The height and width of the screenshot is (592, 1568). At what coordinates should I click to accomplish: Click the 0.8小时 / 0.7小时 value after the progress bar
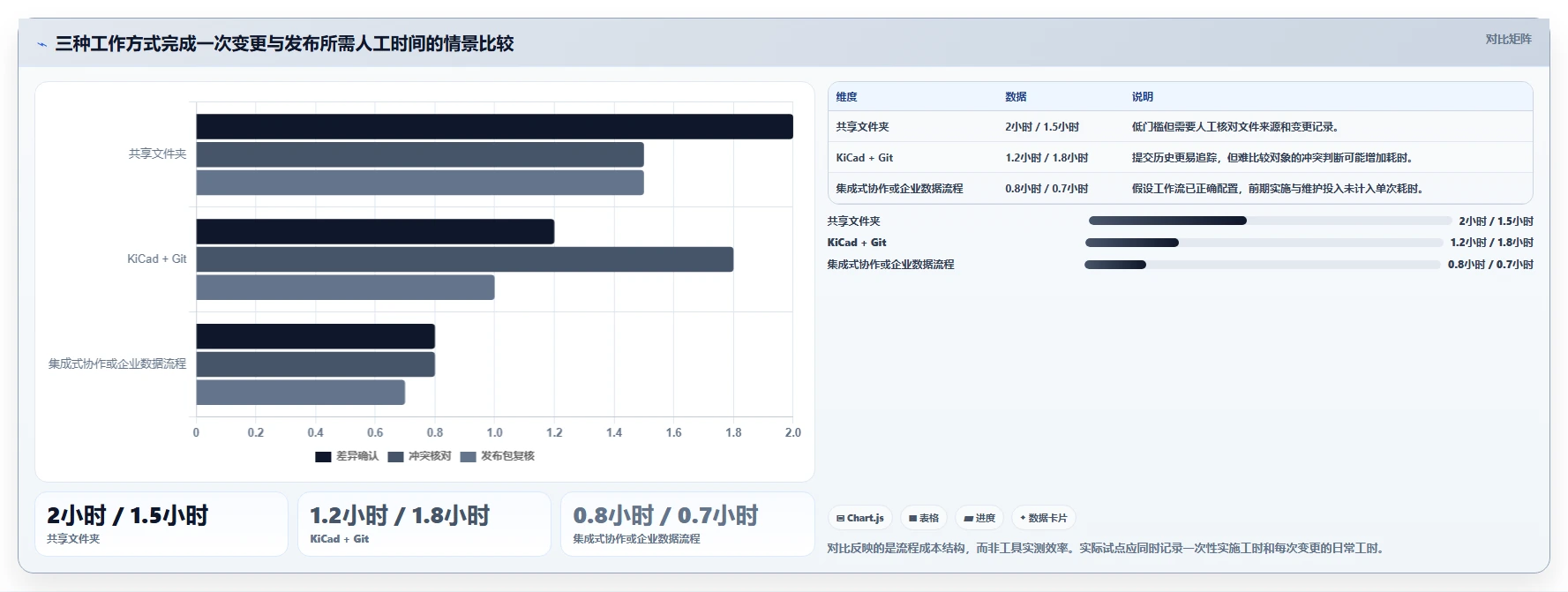click(1490, 265)
